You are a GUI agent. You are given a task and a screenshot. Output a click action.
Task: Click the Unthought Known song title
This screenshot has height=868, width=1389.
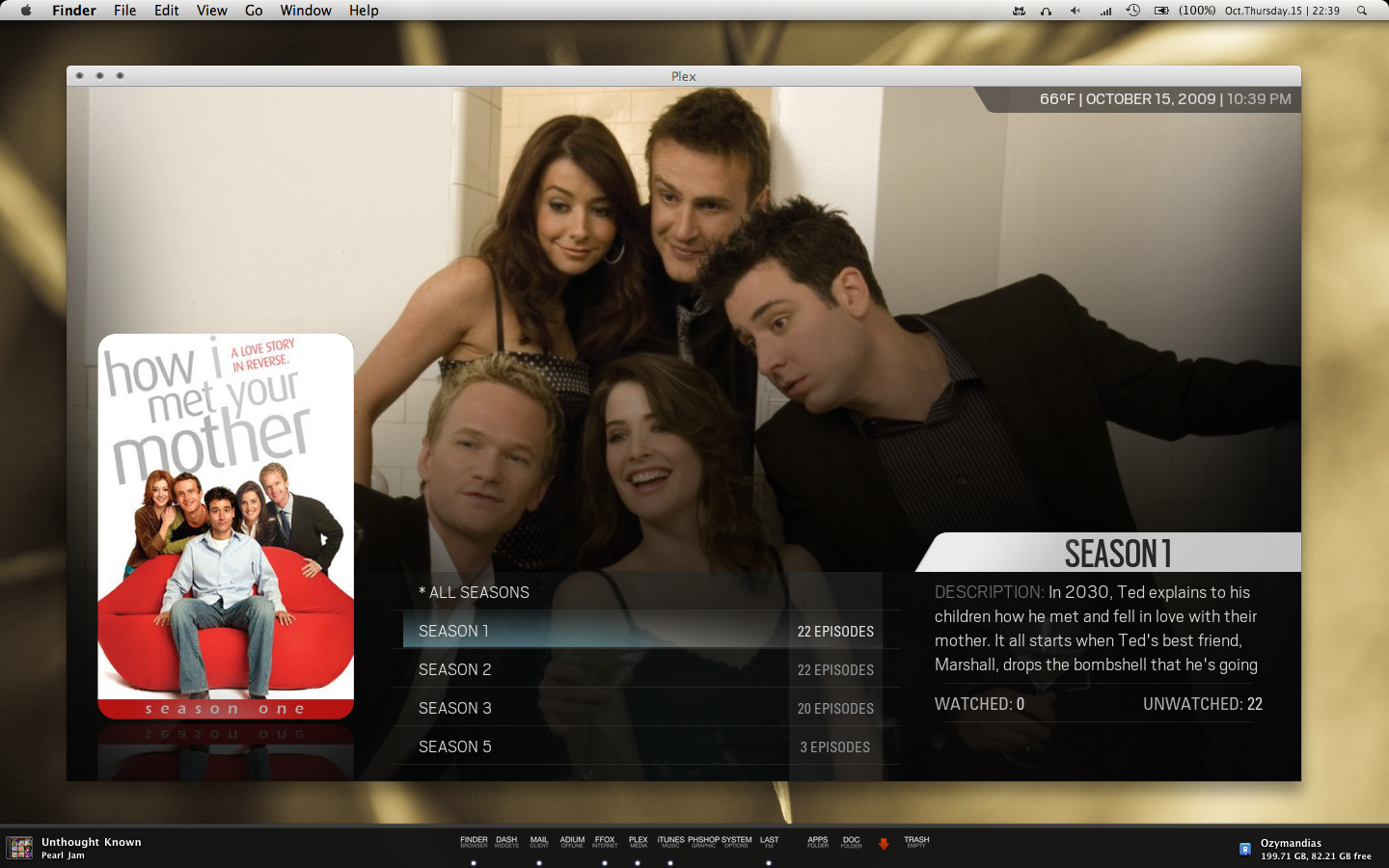point(92,842)
